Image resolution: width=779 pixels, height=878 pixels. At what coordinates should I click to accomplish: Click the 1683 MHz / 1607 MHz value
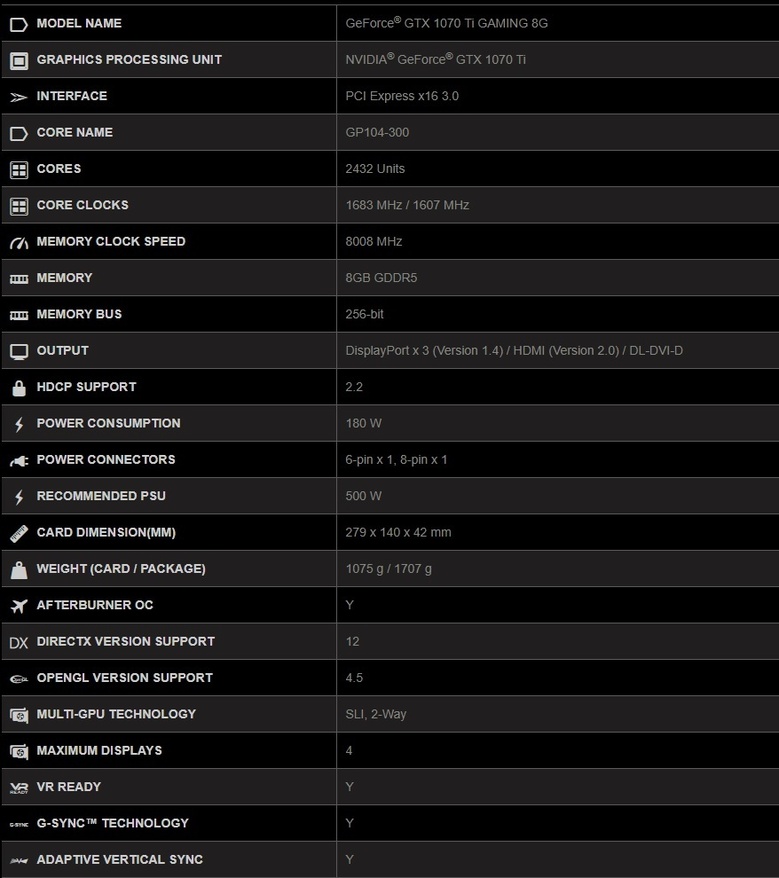[x=407, y=205]
